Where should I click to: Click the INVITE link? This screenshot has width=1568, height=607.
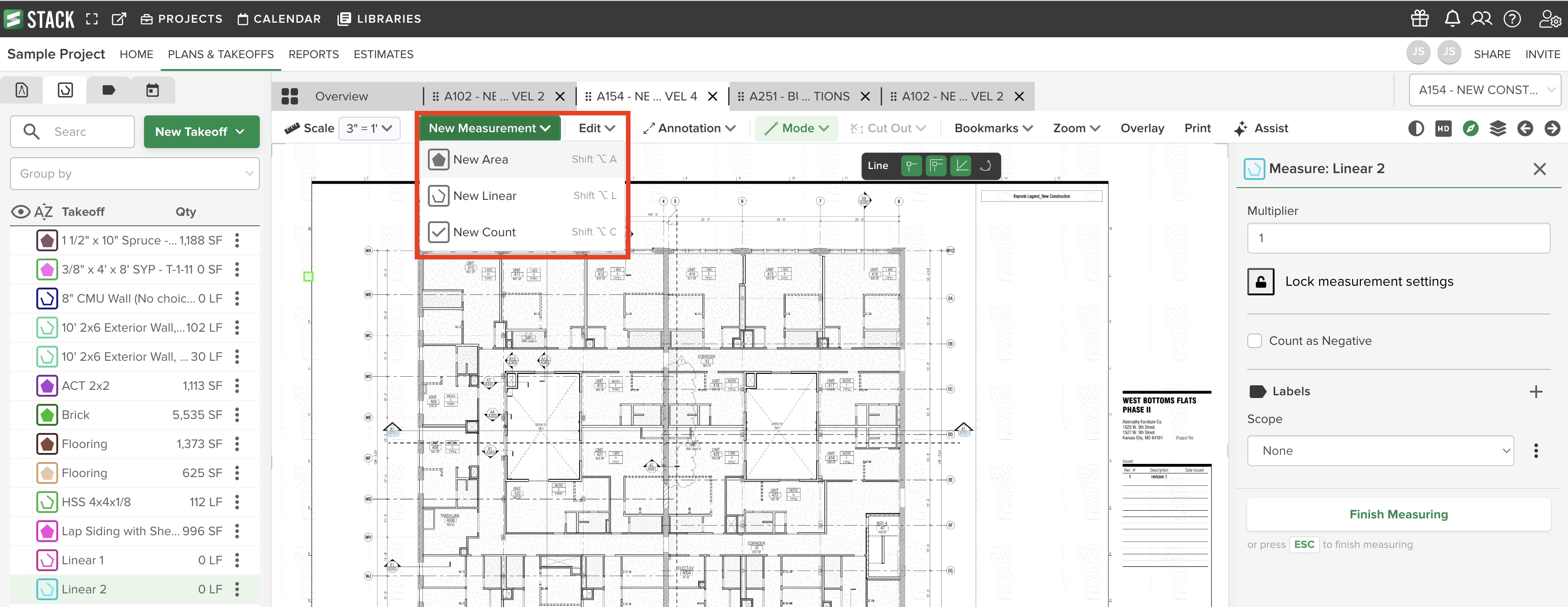coord(1543,54)
